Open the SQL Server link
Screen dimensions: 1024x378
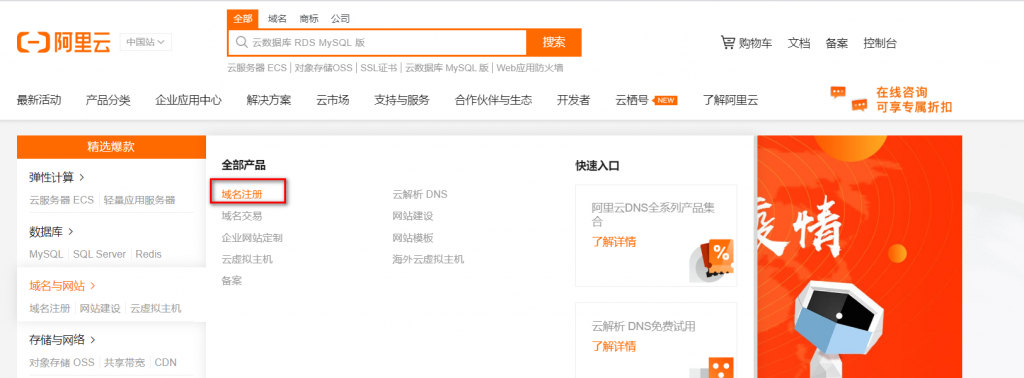99,254
